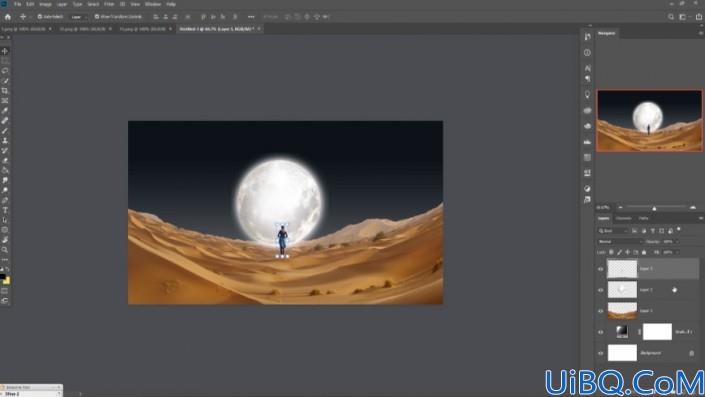The height and width of the screenshot is (397, 705).
Task: Select the Healing Brush tool
Action: click(5, 120)
